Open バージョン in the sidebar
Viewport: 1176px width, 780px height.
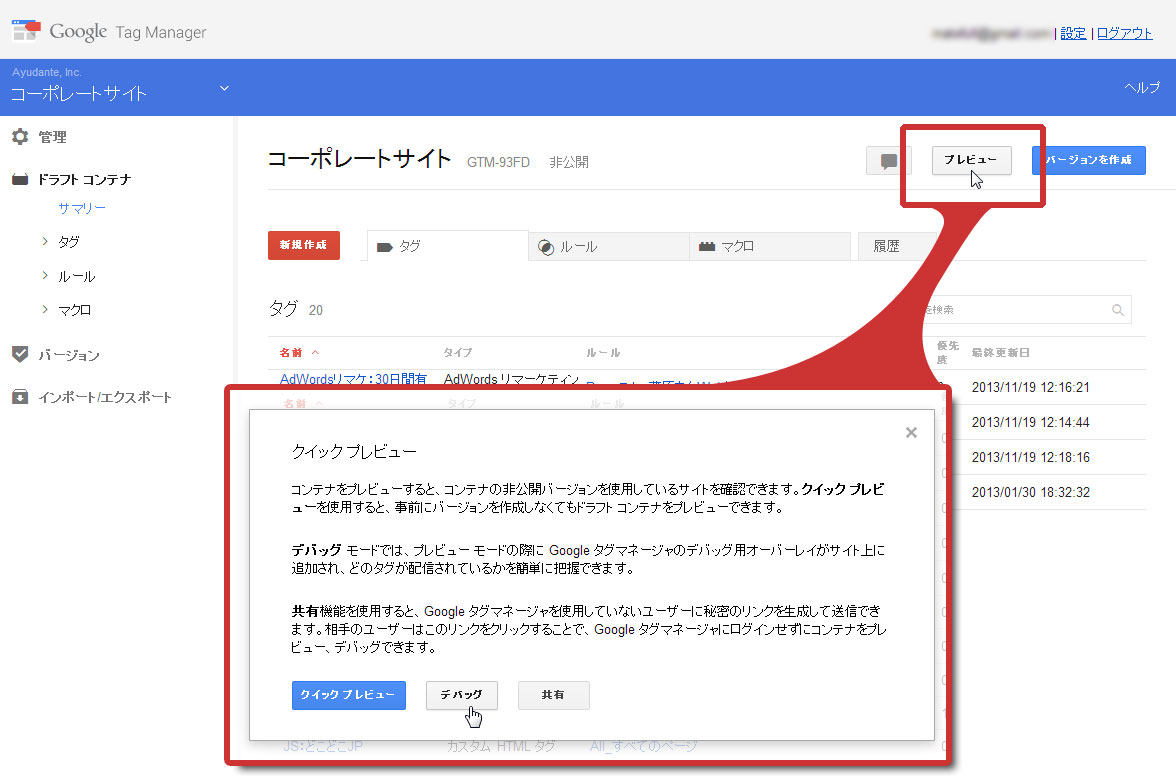click(x=69, y=355)
